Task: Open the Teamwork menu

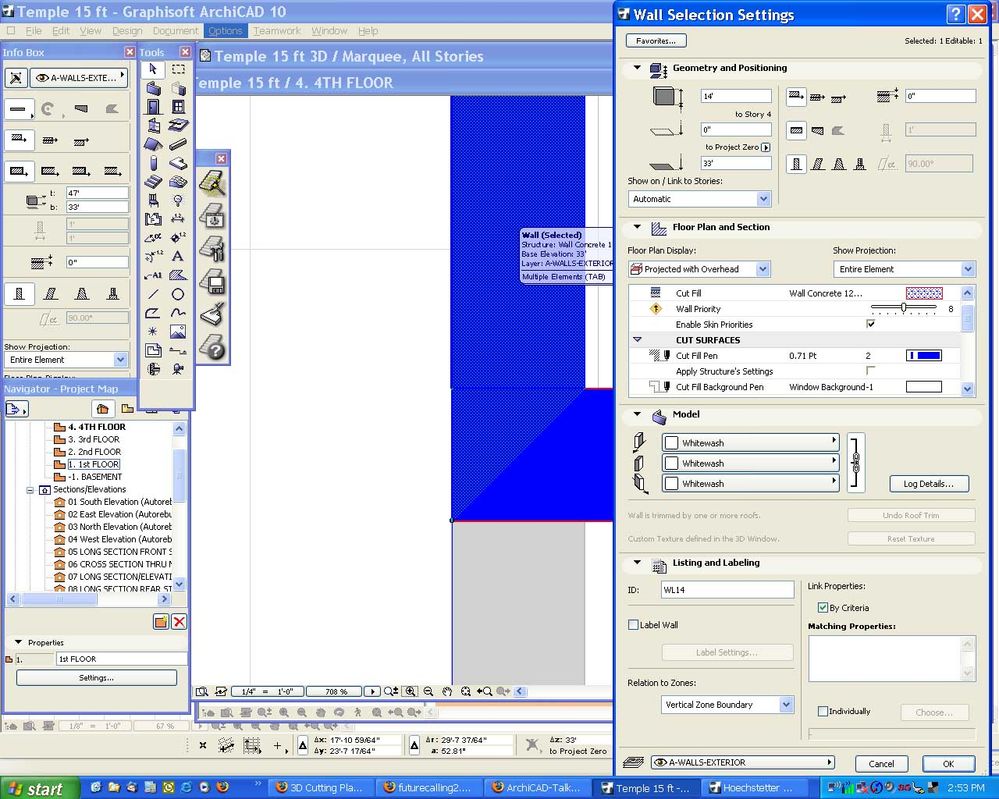Action: (276, 30)
